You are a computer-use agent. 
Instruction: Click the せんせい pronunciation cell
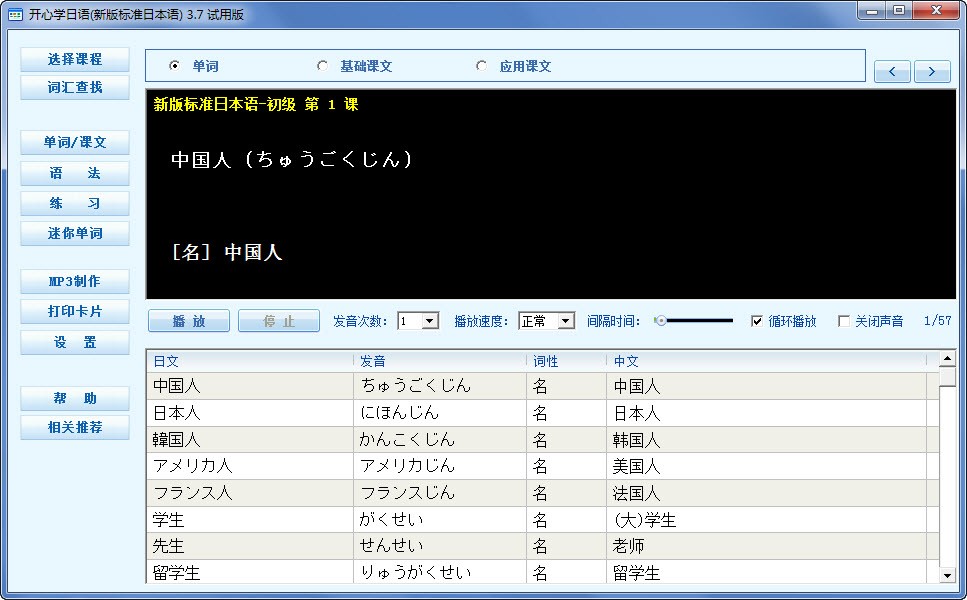coord(440,546)
